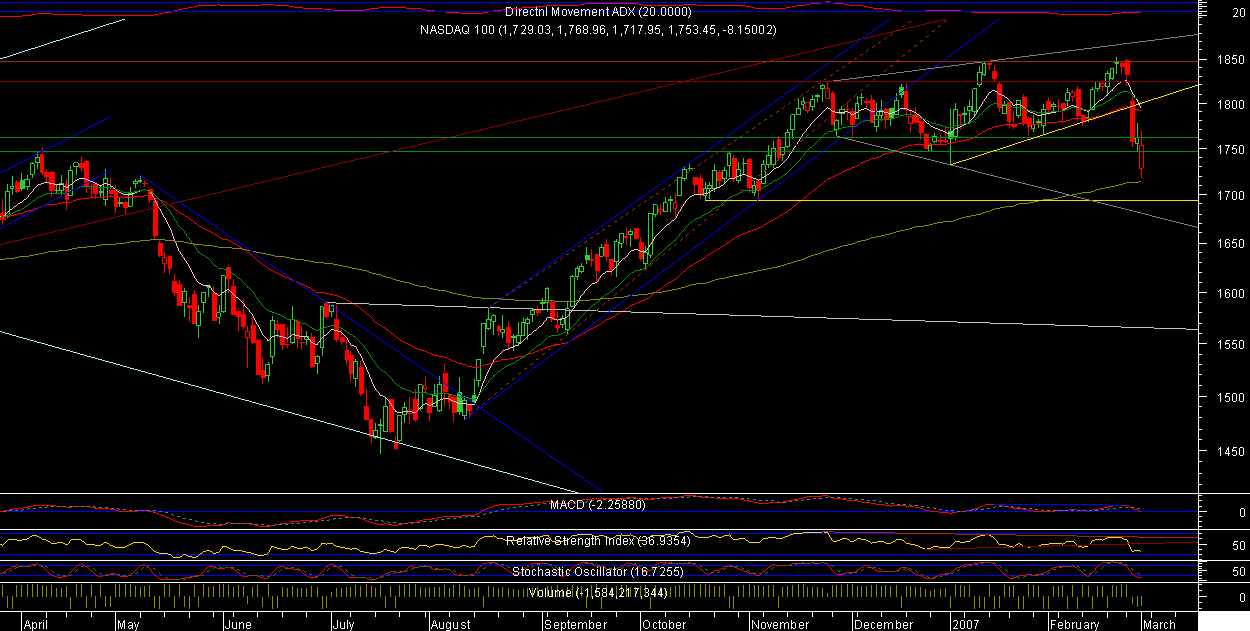Click the December month label

point(884,624)
